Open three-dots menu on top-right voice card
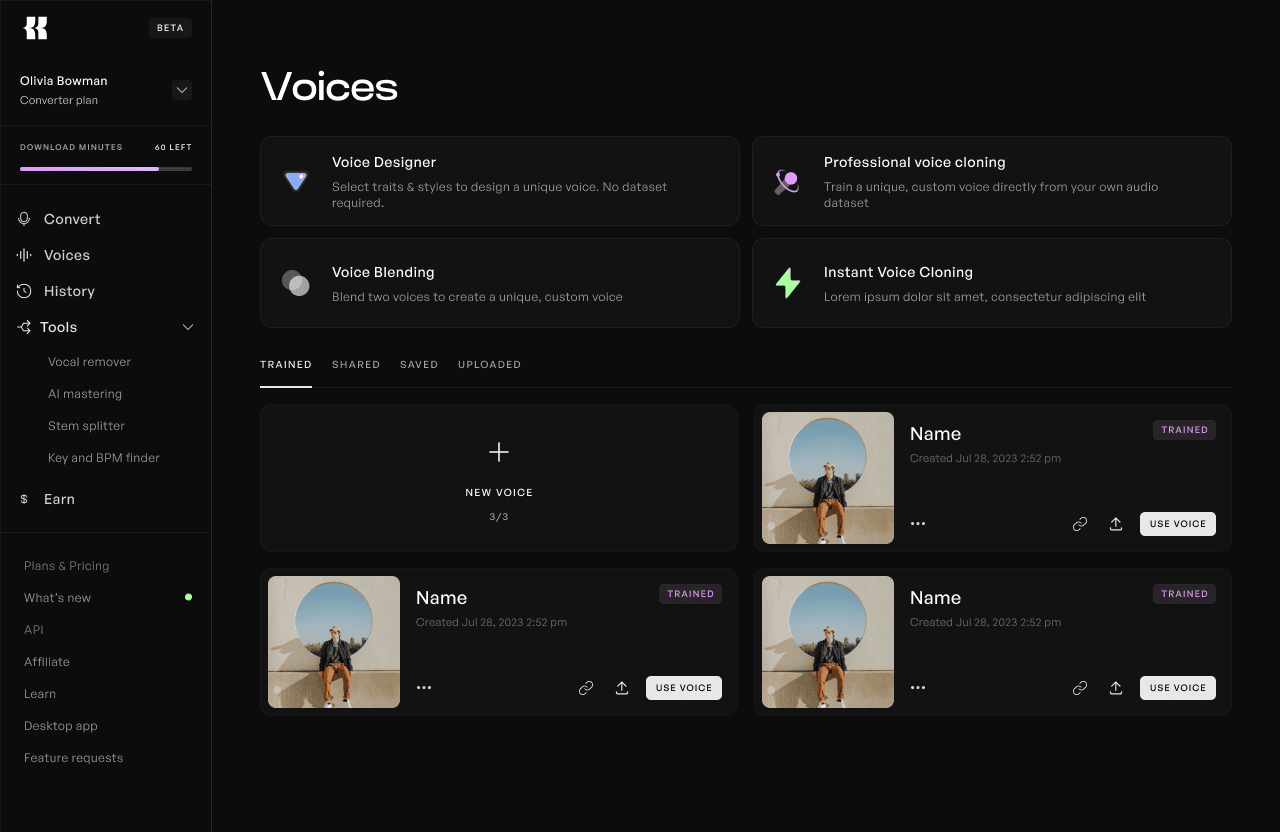The height and width of the screenshot is (832, 1280). (x=918, y=524)
